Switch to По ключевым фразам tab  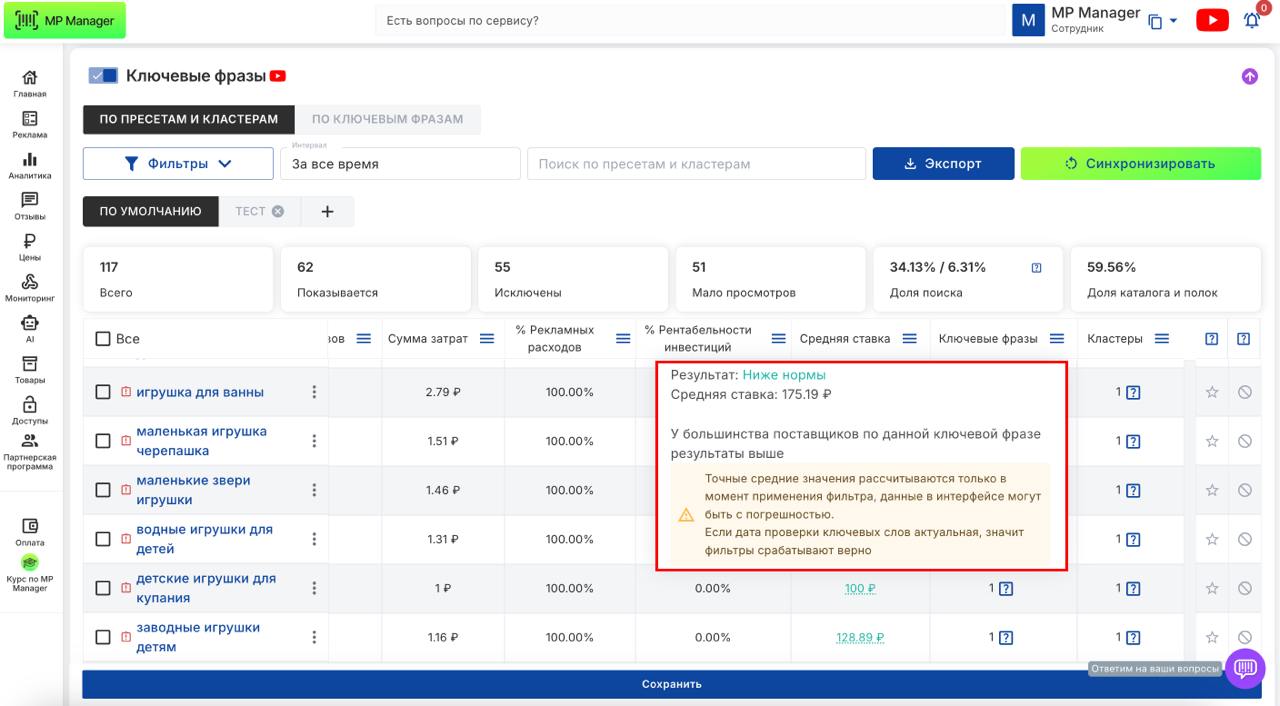tap(387, 119)
